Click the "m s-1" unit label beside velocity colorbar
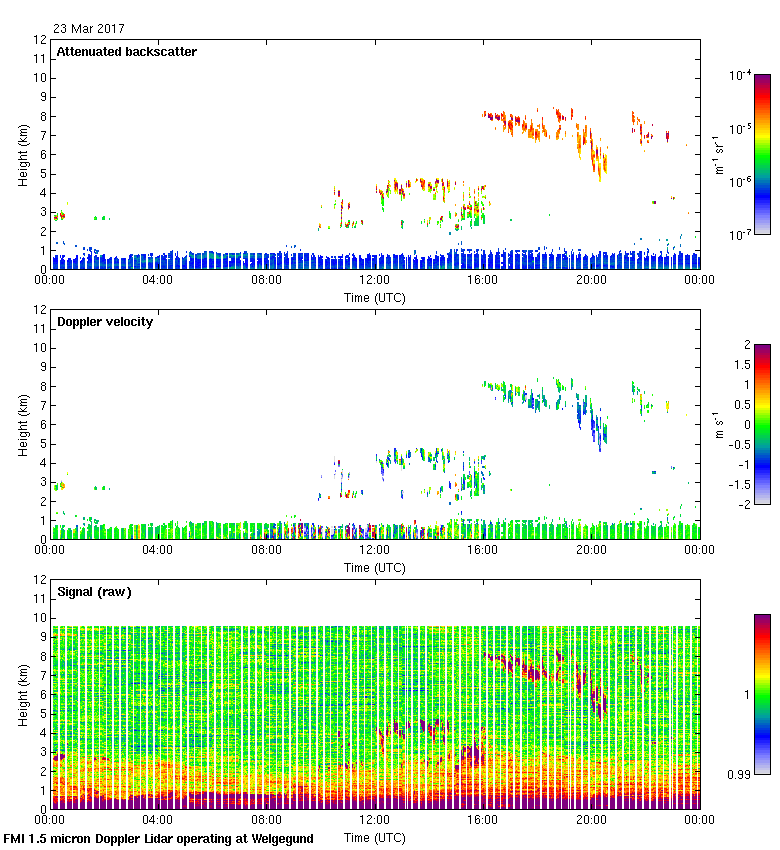The width and height of the screenshot is (780, 850). pos(720,424)
